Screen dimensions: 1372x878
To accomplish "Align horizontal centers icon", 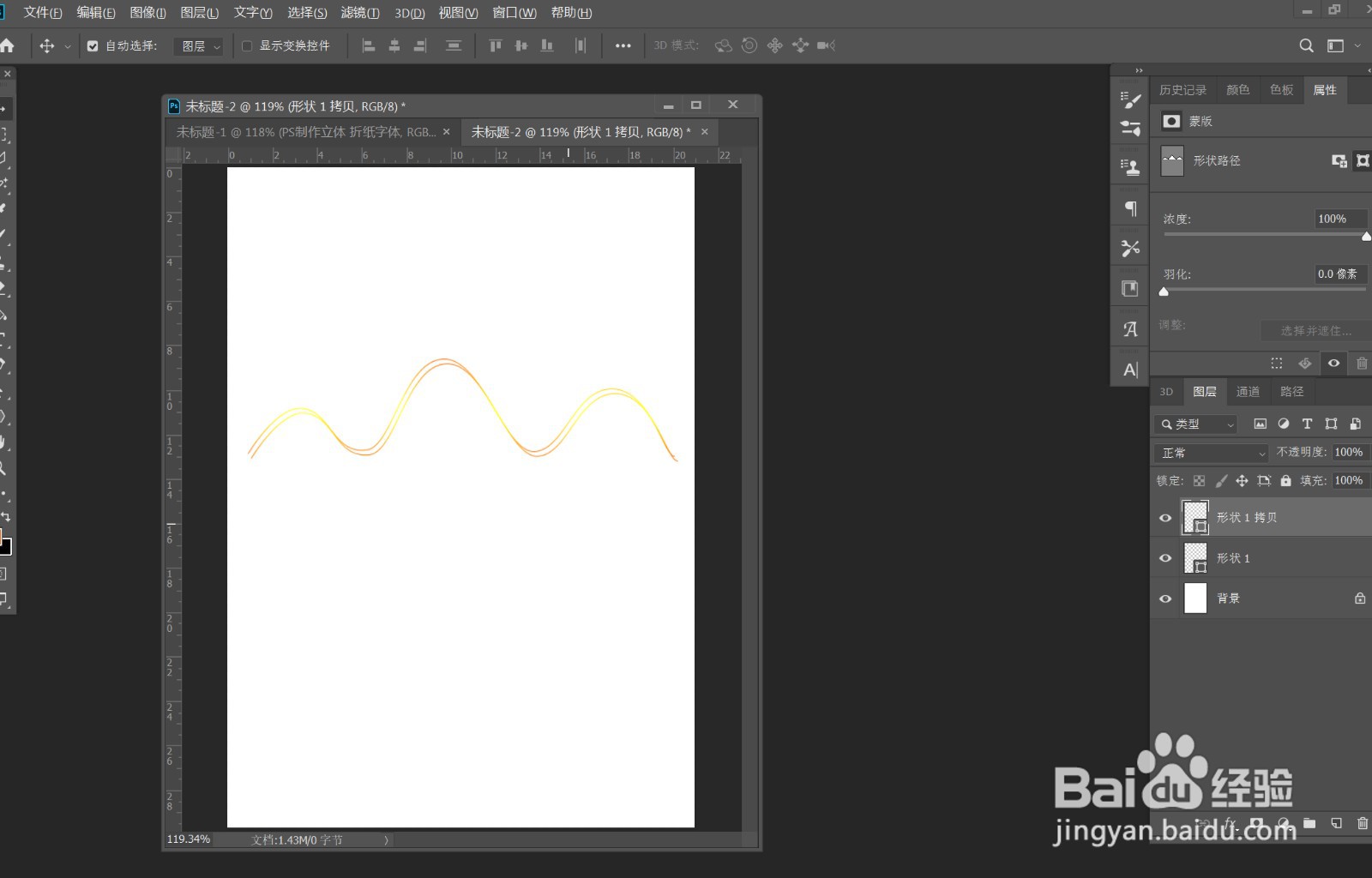I will (394, 45).
